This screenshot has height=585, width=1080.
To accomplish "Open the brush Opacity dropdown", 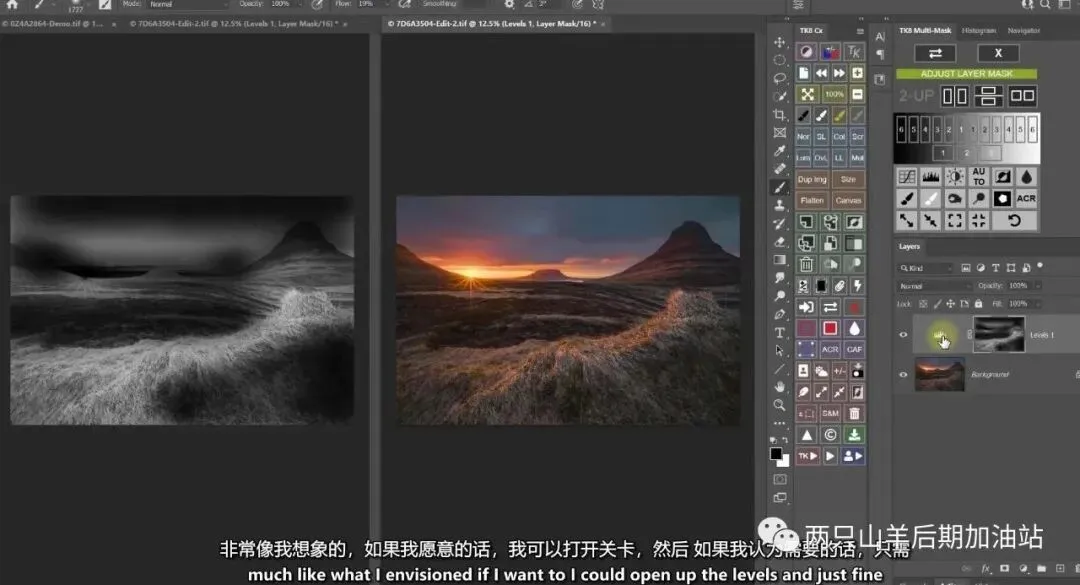I will coord(300,4).
